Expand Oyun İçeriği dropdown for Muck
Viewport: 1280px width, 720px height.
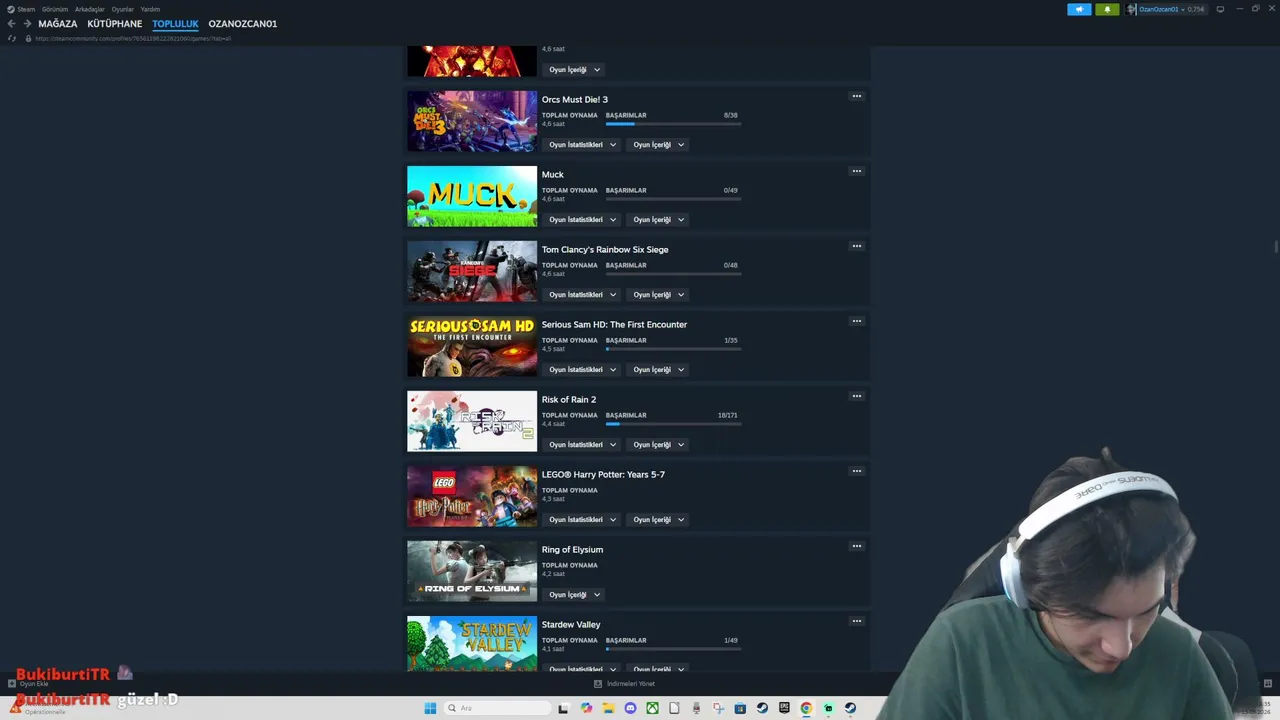click(658, 220)
